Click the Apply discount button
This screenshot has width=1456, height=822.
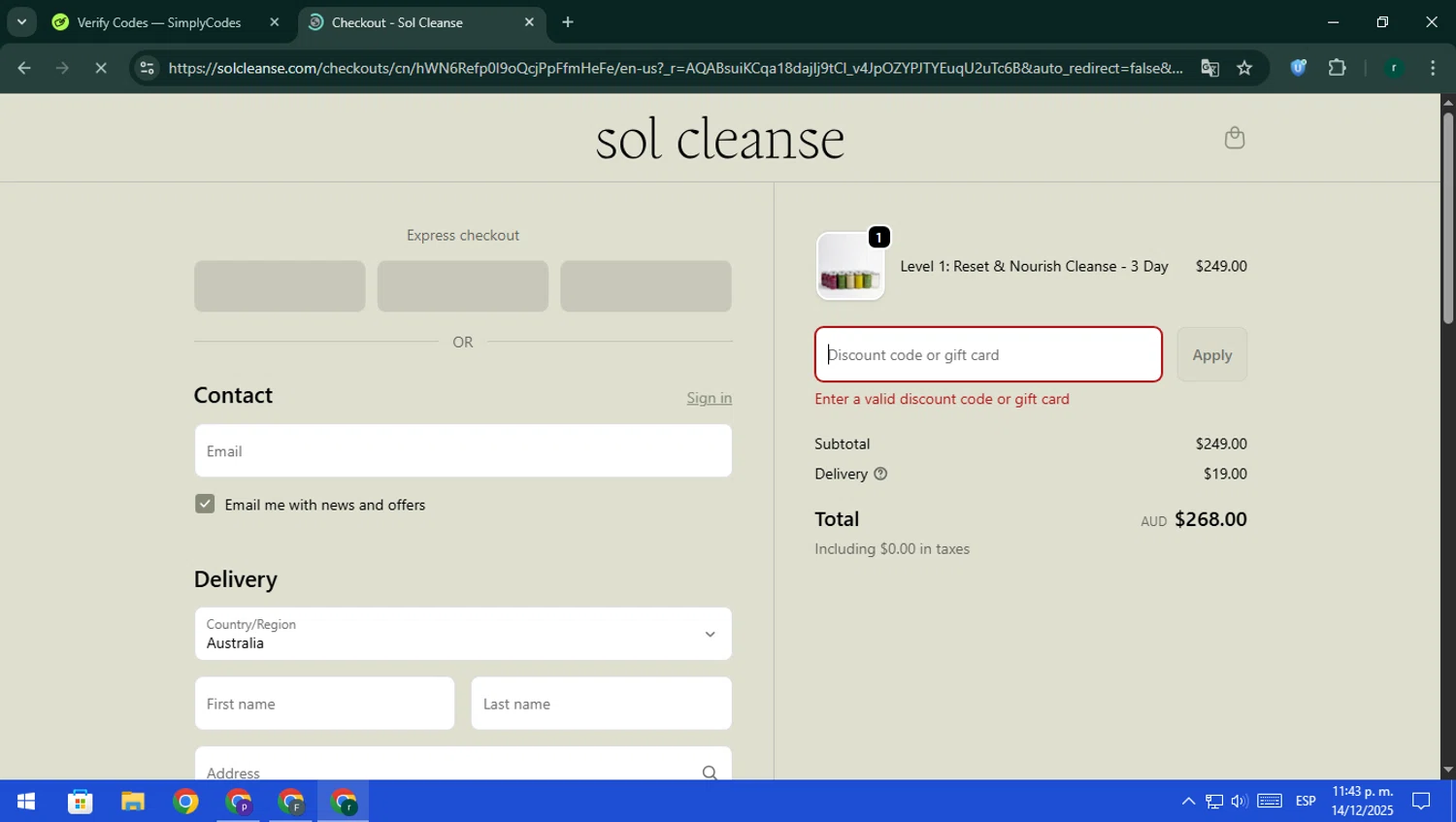[1212, 354]
